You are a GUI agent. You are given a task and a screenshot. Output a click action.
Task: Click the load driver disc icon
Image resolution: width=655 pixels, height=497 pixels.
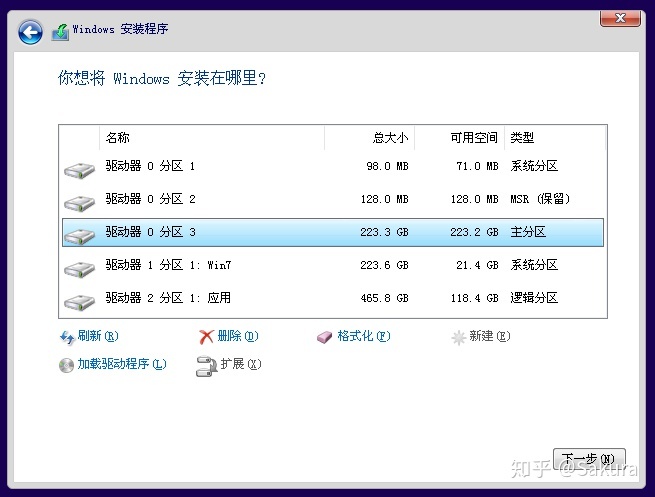[x=66, y=365]
